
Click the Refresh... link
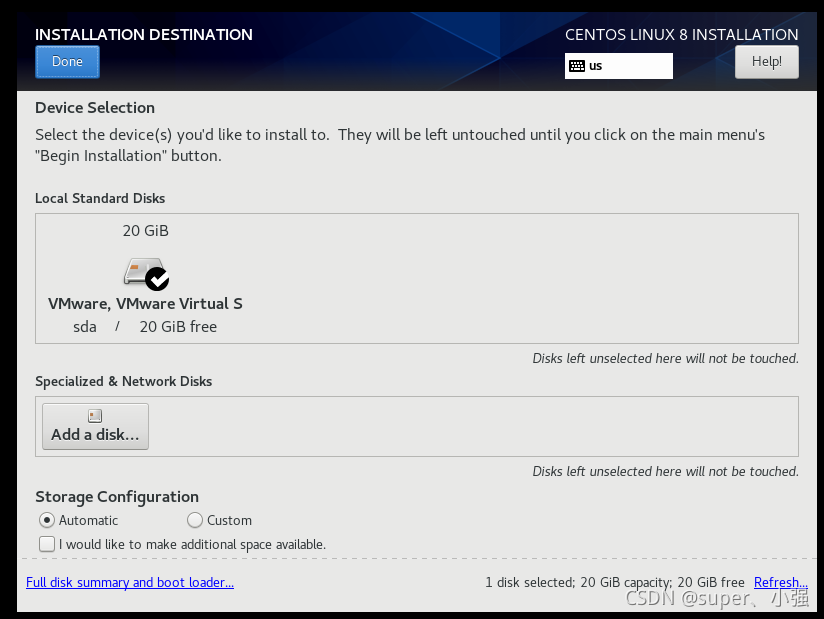click(780, 582)
